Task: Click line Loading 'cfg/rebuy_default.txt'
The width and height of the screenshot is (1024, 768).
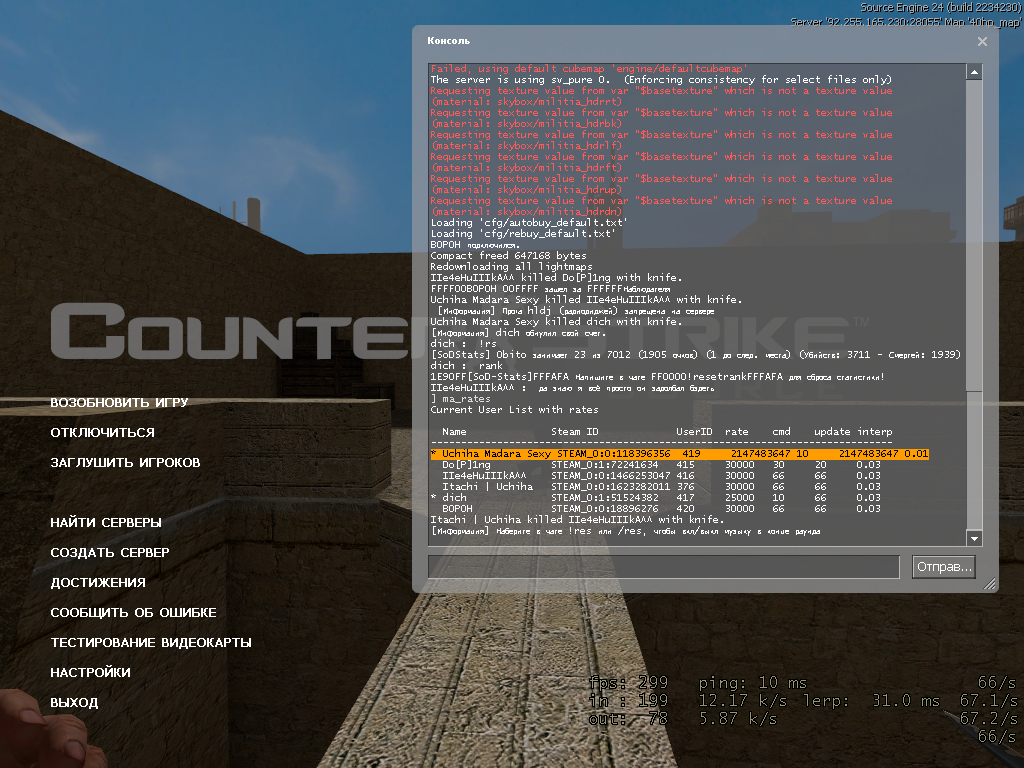Action: tap(523, 234)
